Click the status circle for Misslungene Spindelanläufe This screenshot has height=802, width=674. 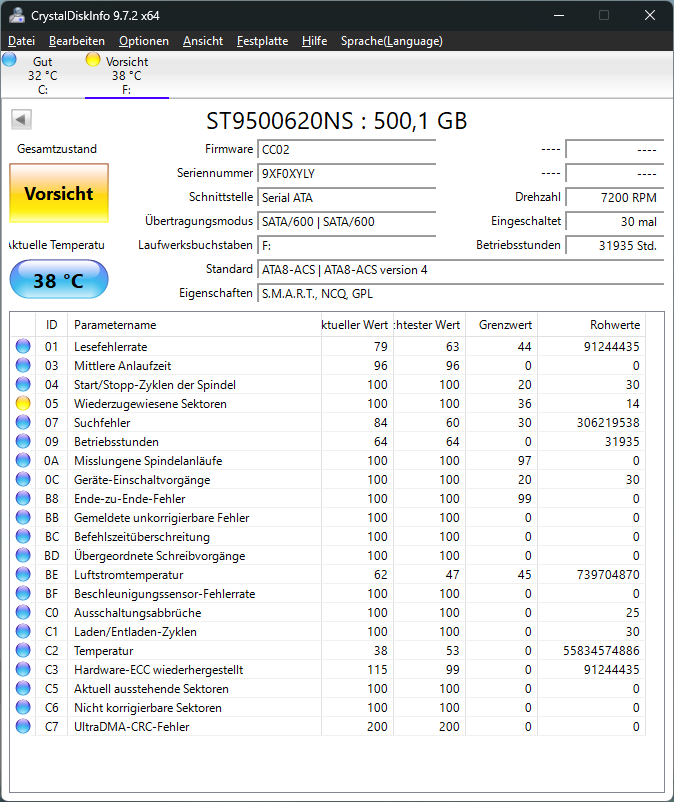(23, 460)
